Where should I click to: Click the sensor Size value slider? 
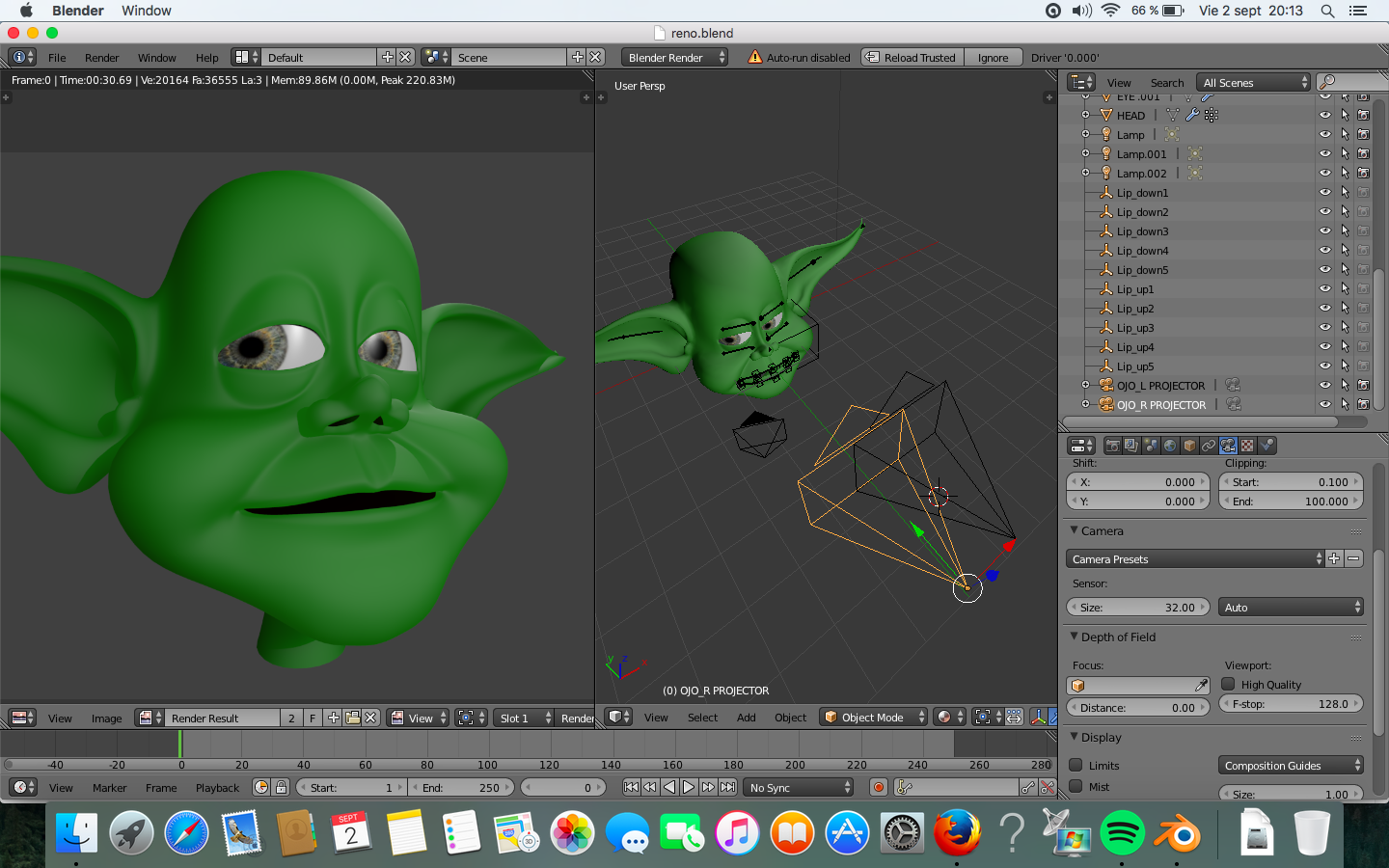point(1138,607)
